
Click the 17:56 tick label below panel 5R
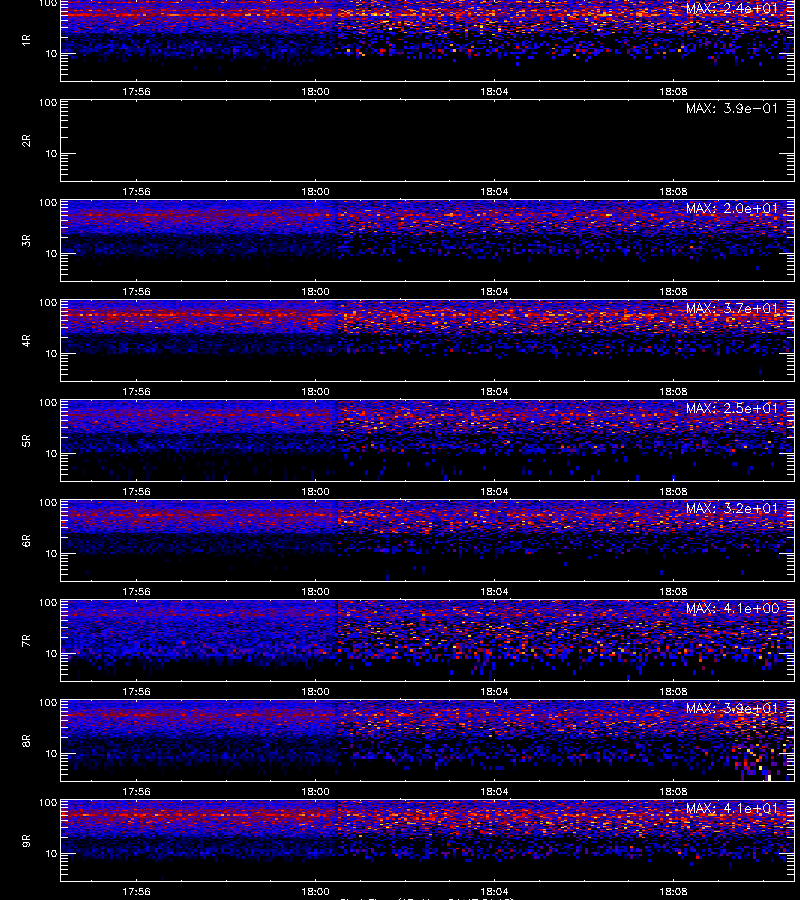point(136,491)
